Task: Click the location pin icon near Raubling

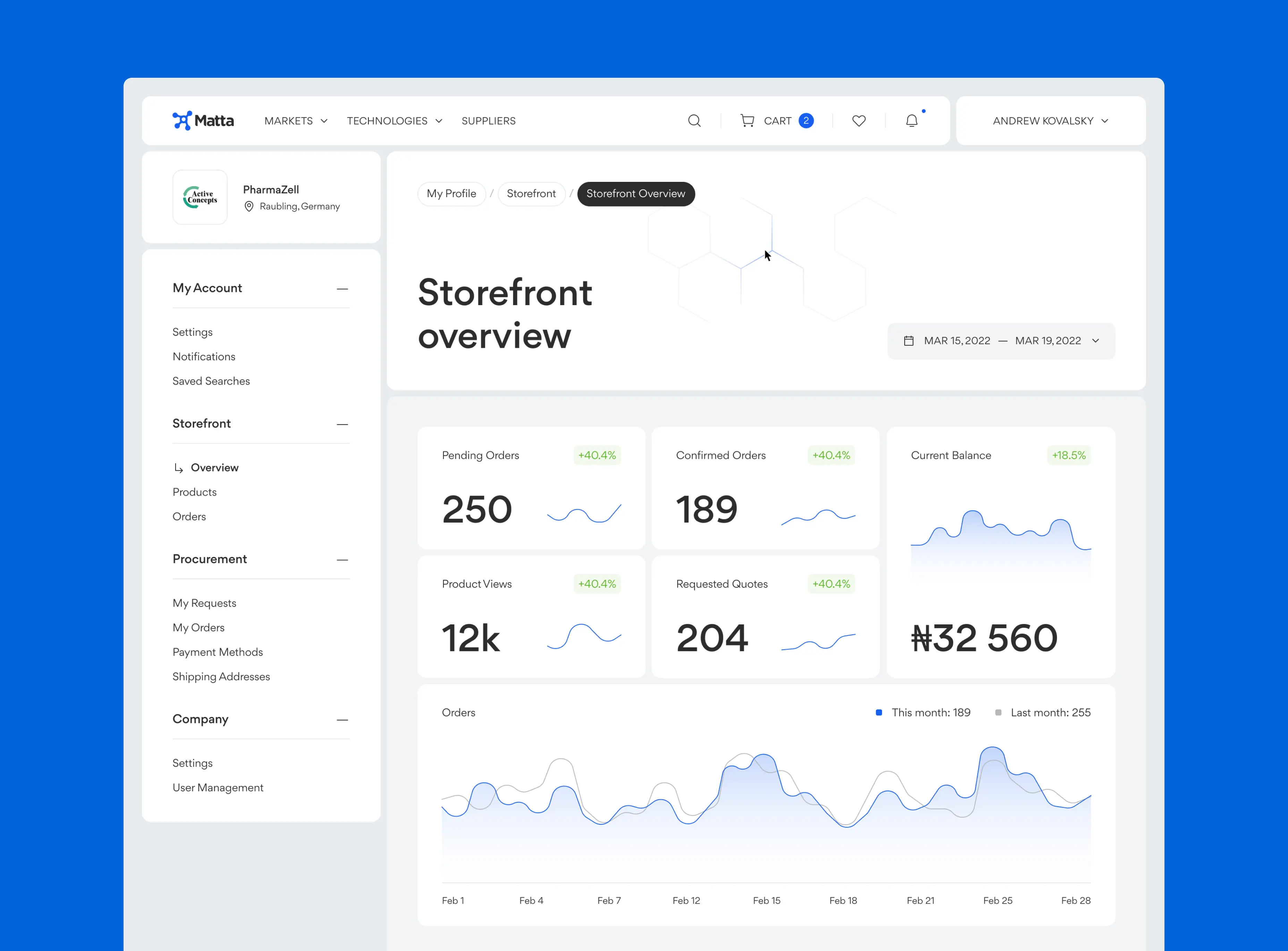Action: coord(249,207)
